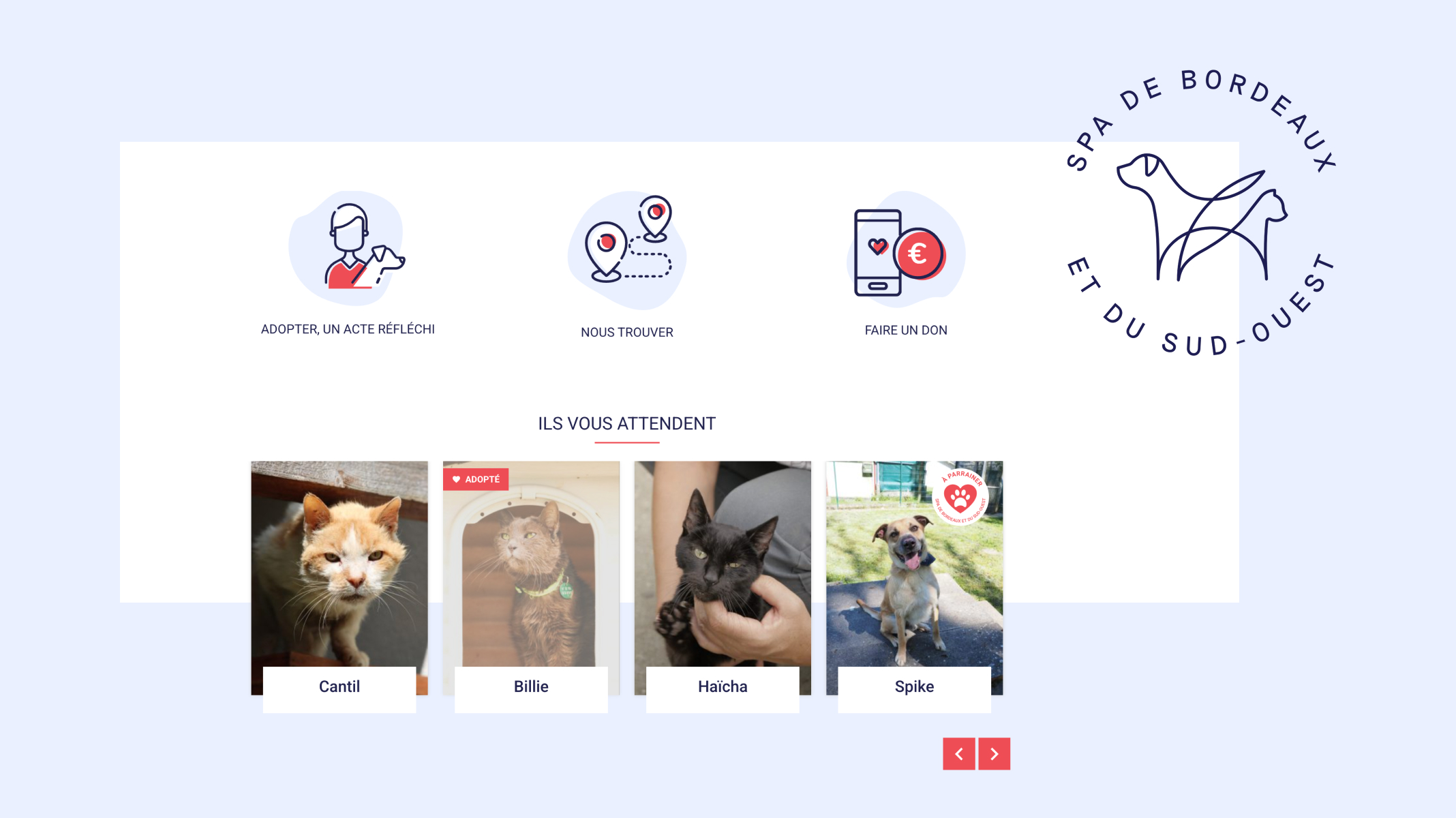The height and width of the screenshot is (818, 1456).
Task: Open Adopter, un acte réfléchi link
Action: 348,329
